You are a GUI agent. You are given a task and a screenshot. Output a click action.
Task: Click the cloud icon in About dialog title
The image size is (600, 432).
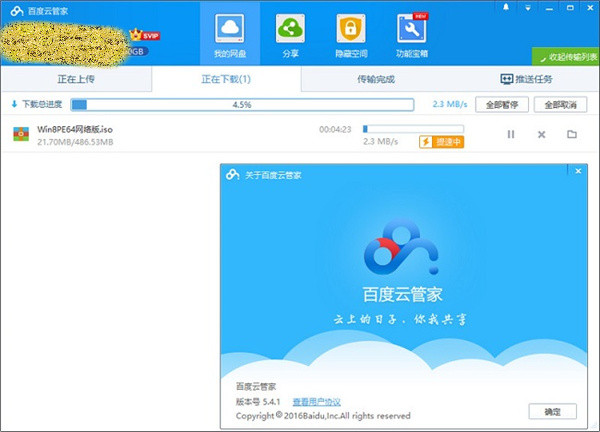point(233,174)
